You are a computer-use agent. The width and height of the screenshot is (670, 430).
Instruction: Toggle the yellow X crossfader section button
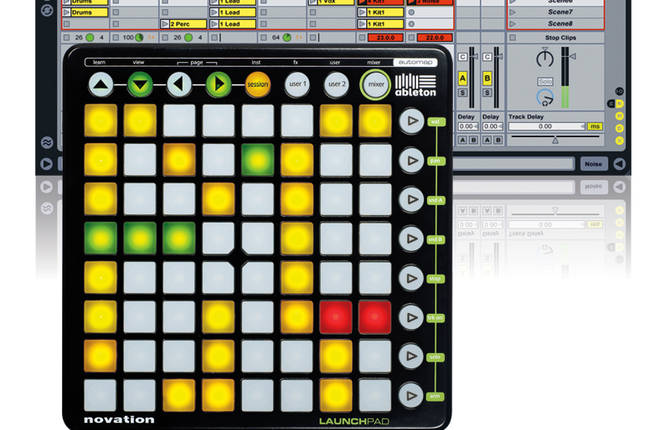pos(620,140)
